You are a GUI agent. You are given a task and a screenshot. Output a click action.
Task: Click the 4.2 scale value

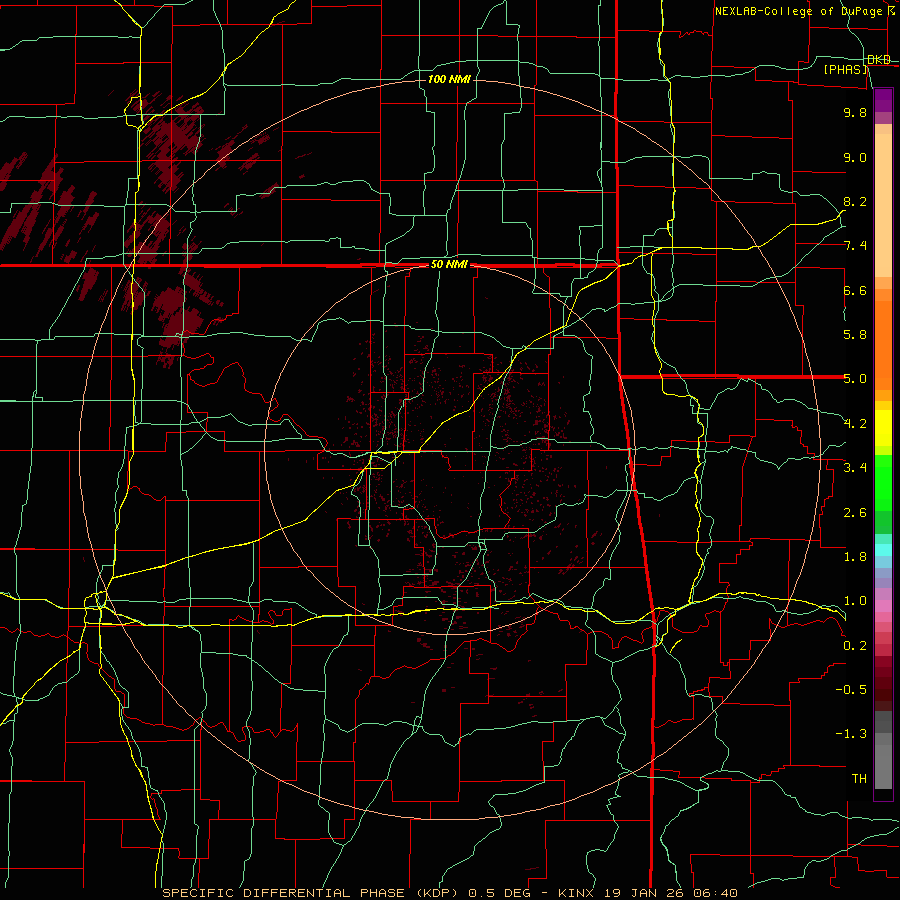click(x=855, y=424)
